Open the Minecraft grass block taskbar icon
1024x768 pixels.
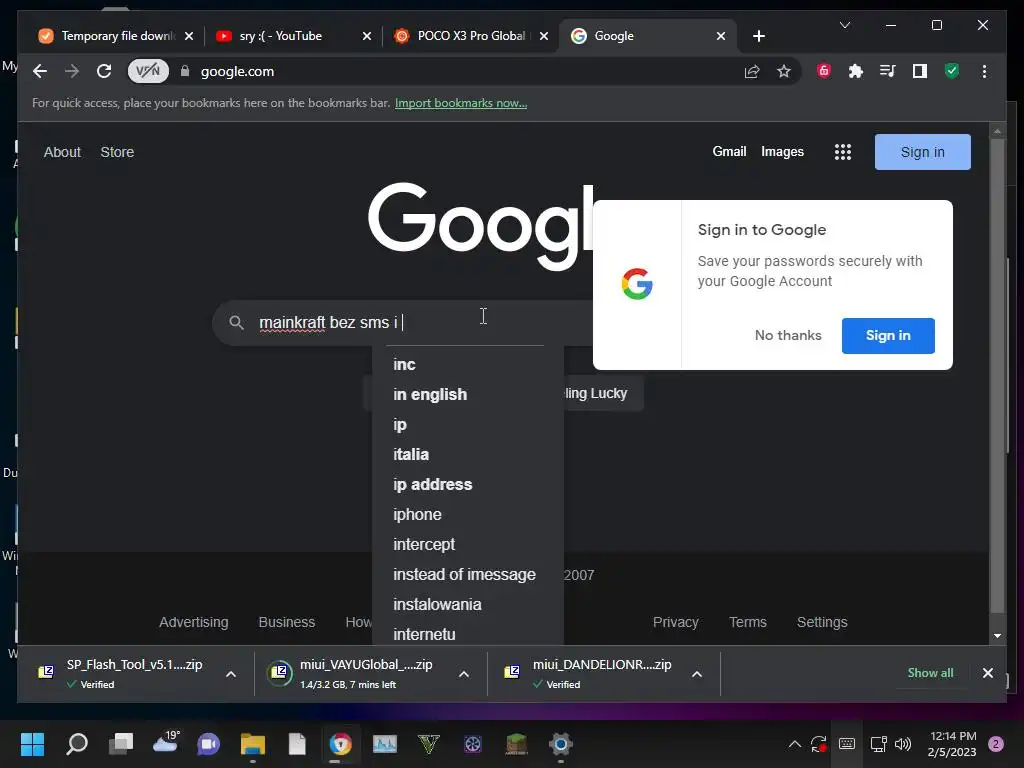[x=517, y=744]
